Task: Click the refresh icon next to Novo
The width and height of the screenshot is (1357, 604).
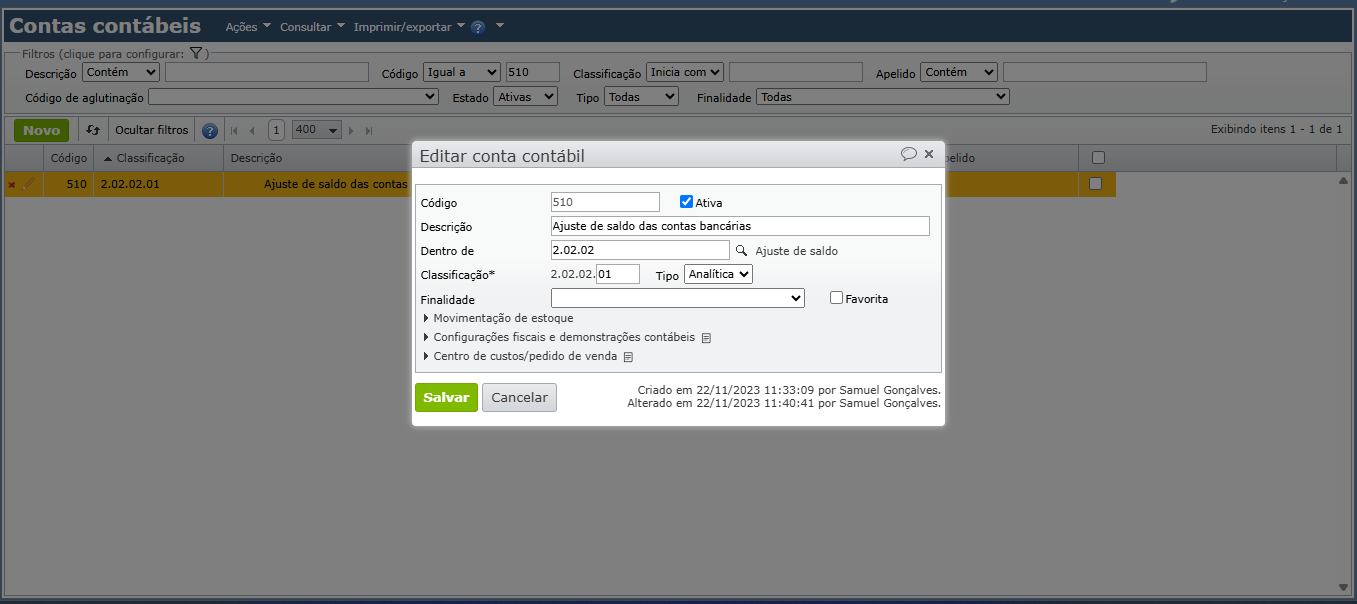Action: [x=93, y=130]
